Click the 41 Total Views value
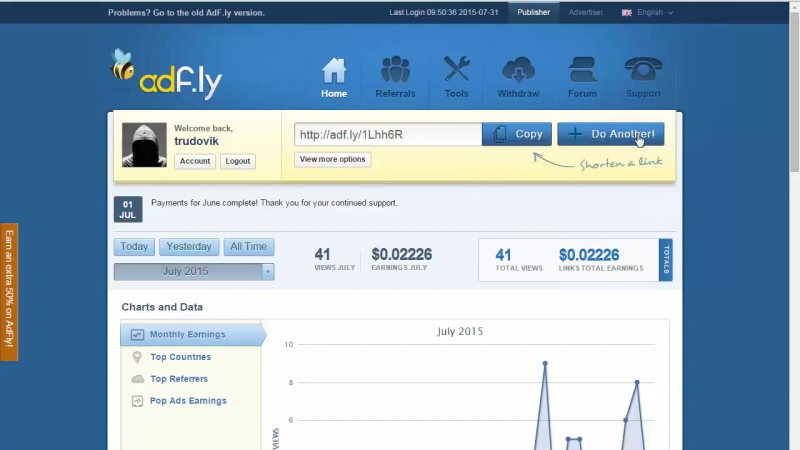The width and height of the screenshot is (800, 450). [x=503, y=255]
